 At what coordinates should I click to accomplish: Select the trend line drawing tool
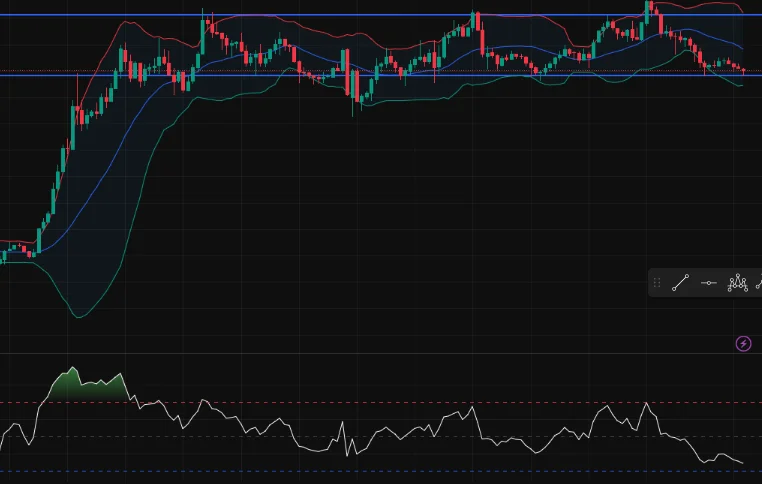[680, 282]
